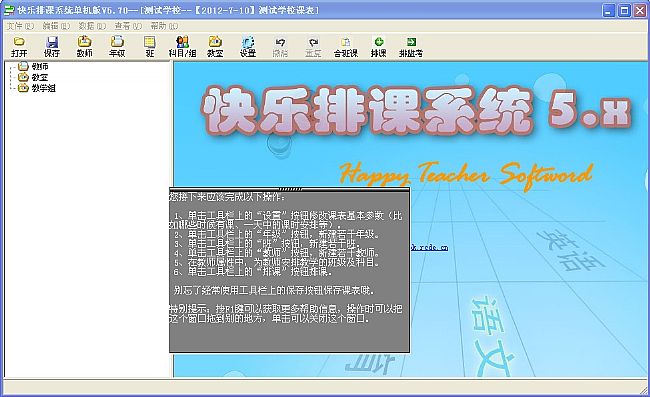The width and height of the screenshot is (650, 397).
Task: Click hint step 3 about the “班” button
Action: pyautogui.click(x=267, y=244)
